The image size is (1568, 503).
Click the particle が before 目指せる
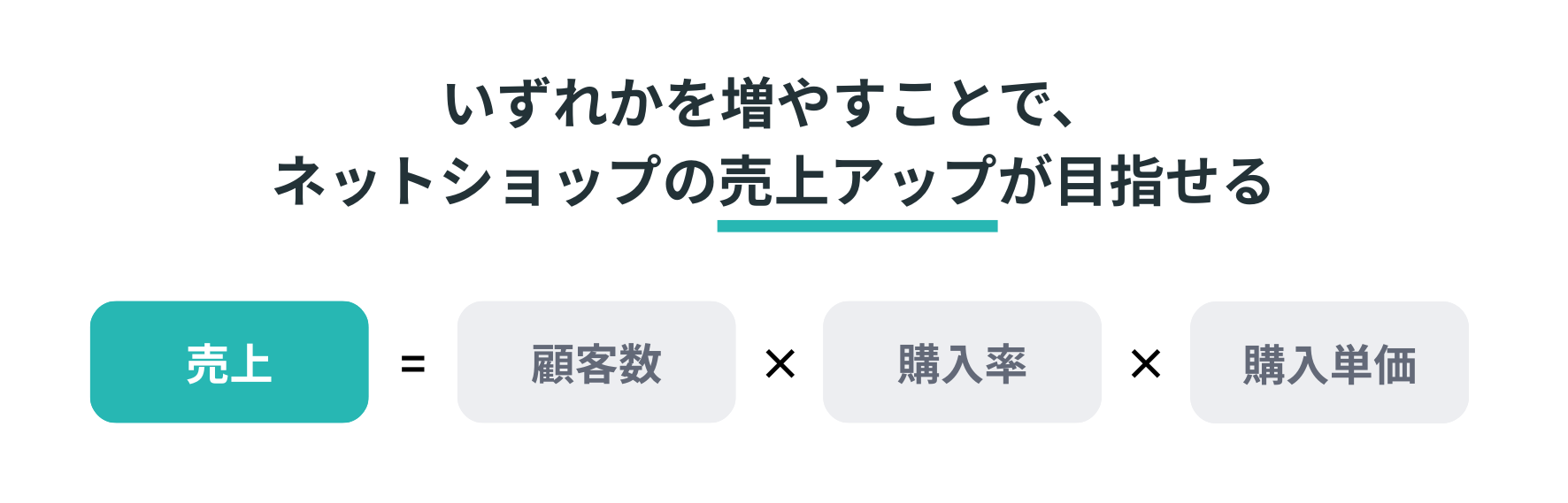pyautogui.click(x=1026, y=181)
